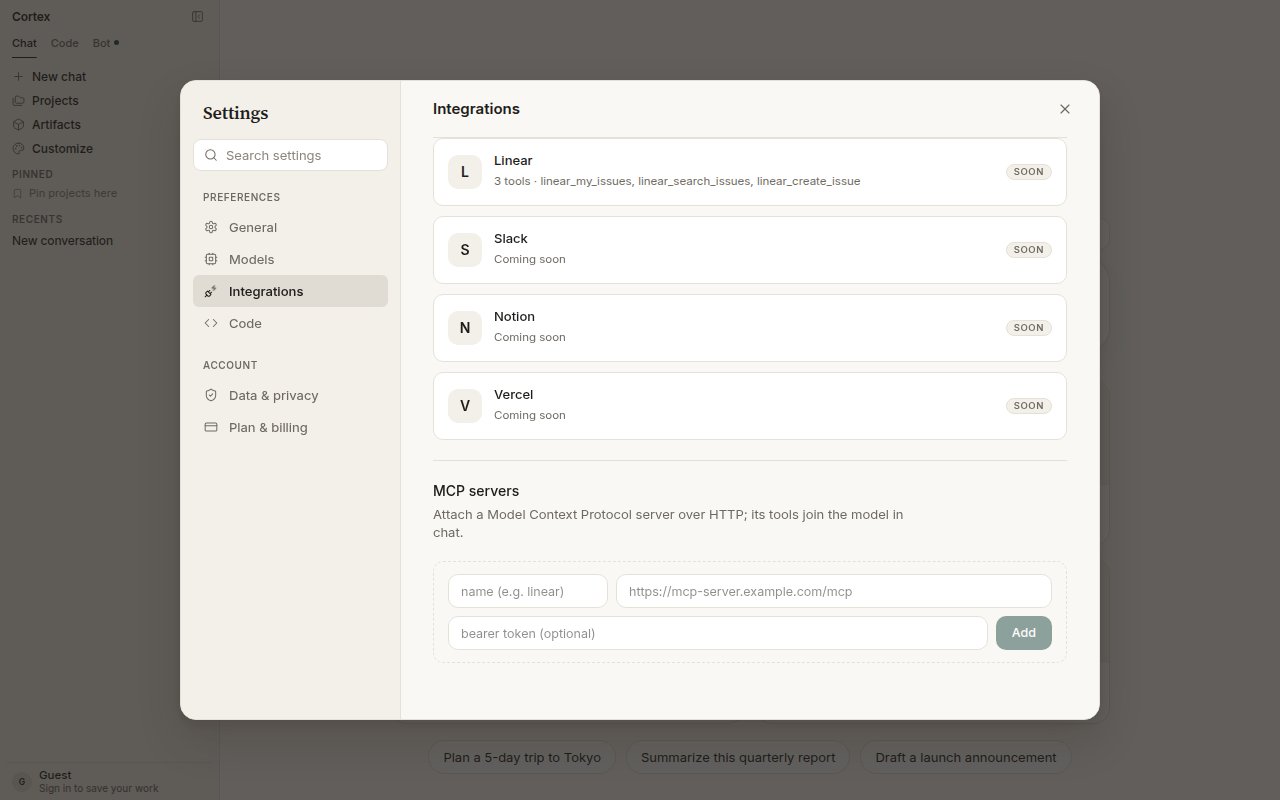Click the Integrations plug icon

tap(211, 291)
